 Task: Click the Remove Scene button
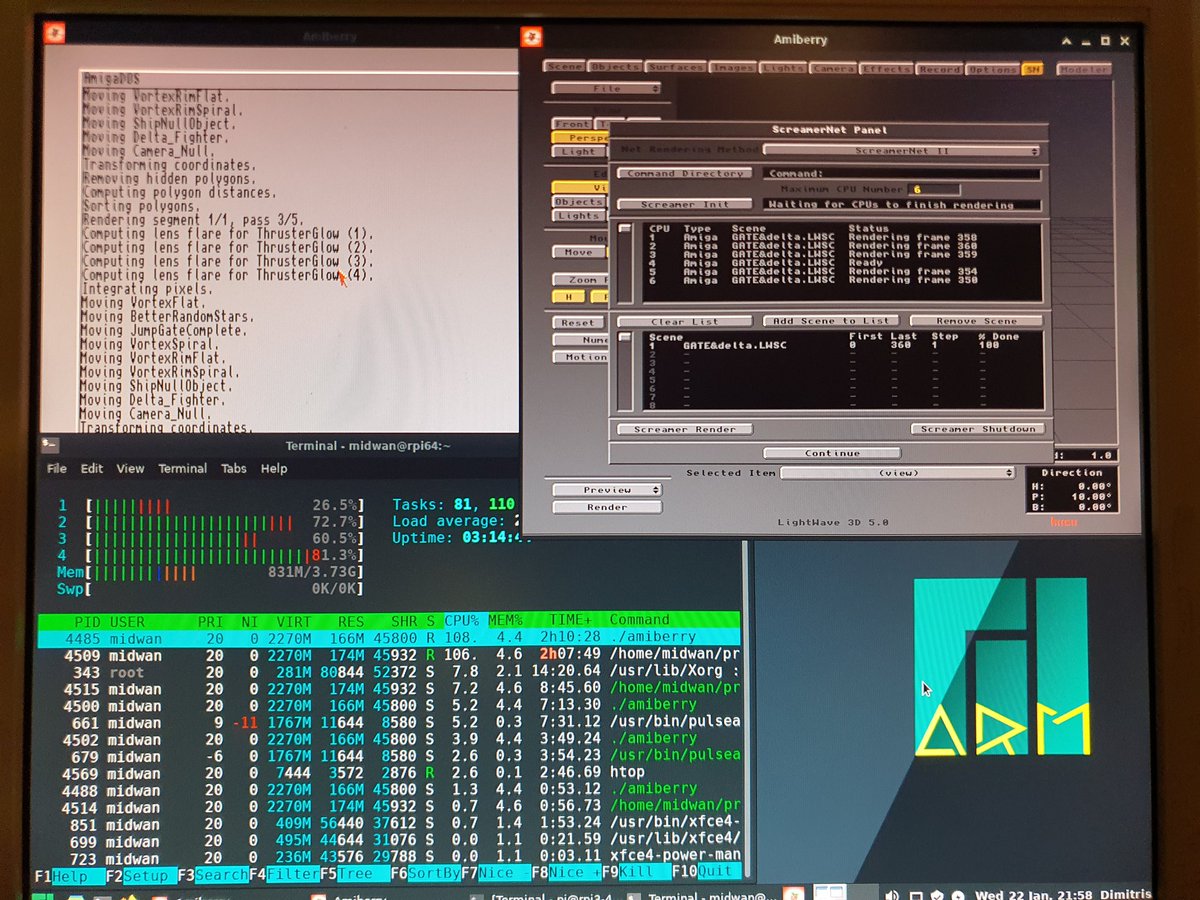pyautogui.click(x=975, y=321)
